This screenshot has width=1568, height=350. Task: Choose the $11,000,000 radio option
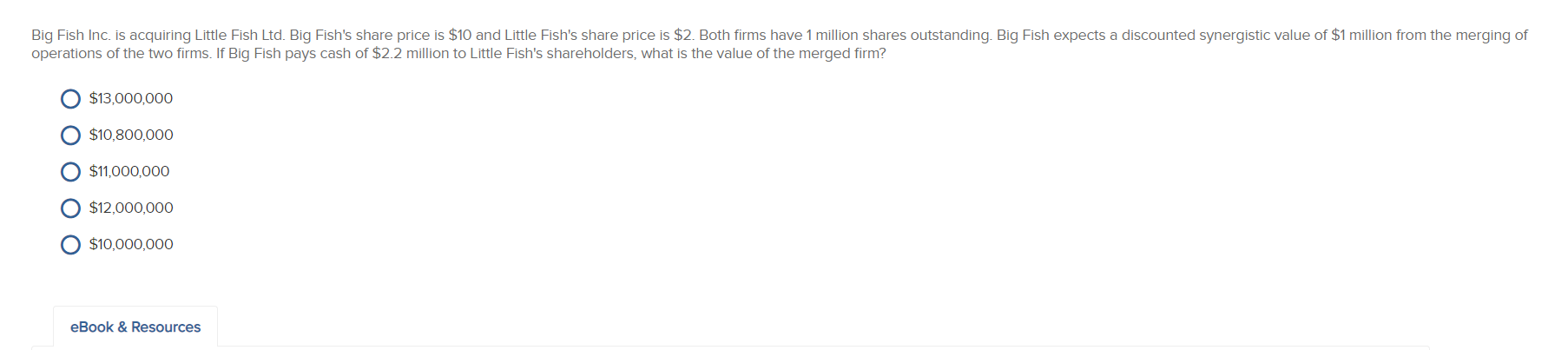[70, 172]
